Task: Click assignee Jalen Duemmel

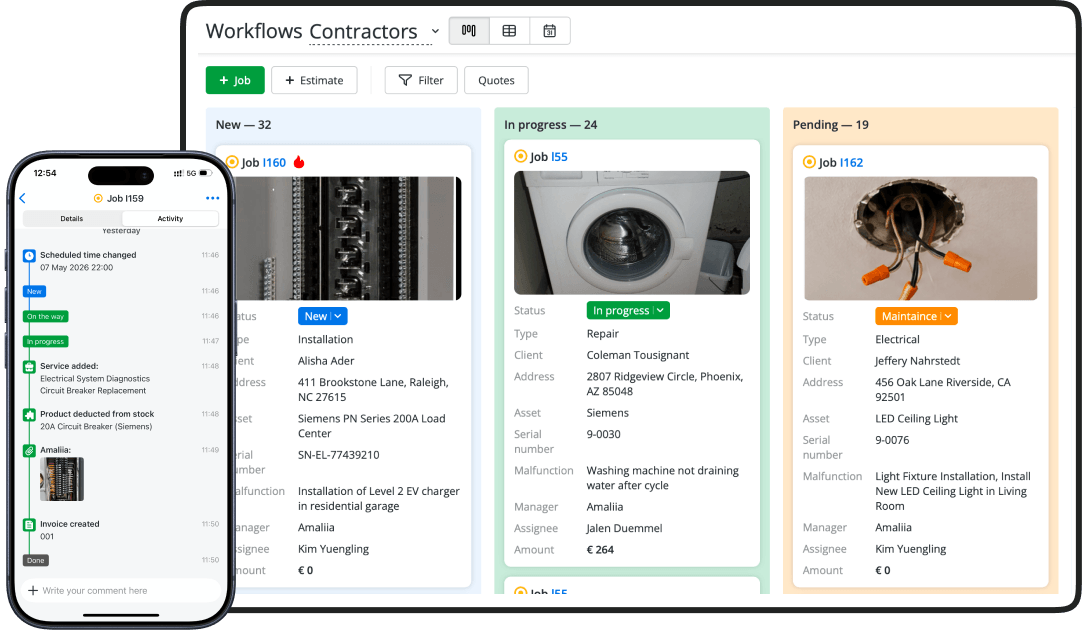Action: point(624,528)
